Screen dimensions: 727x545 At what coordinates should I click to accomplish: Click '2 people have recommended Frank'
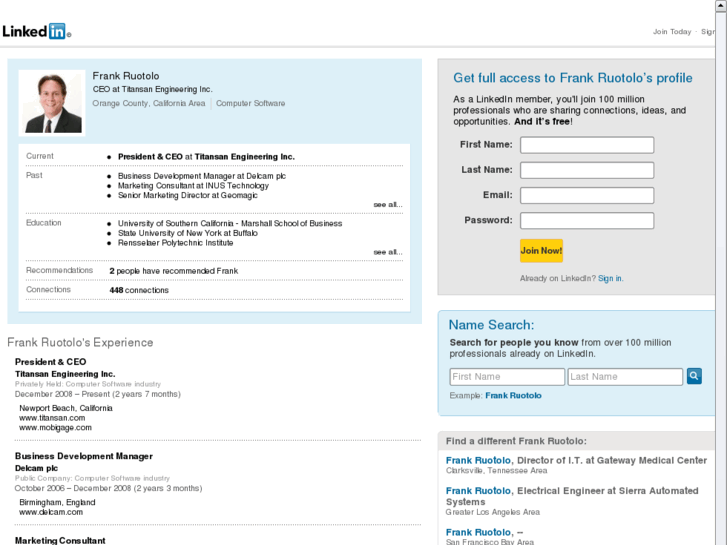click(x=173, y=271)
